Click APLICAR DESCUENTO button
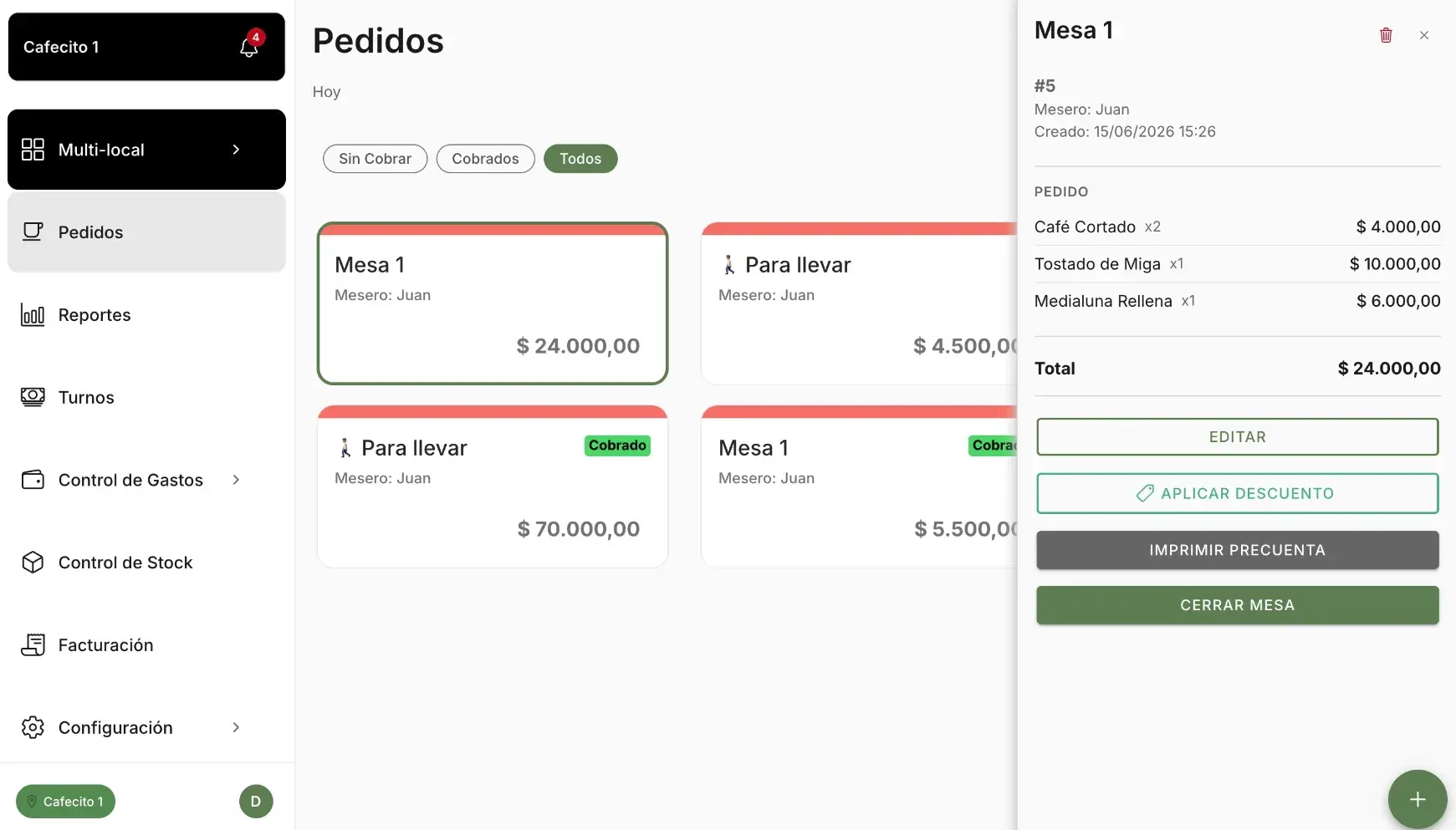1456x830 pixels. pyautogui.click(x=1237, y=493)
